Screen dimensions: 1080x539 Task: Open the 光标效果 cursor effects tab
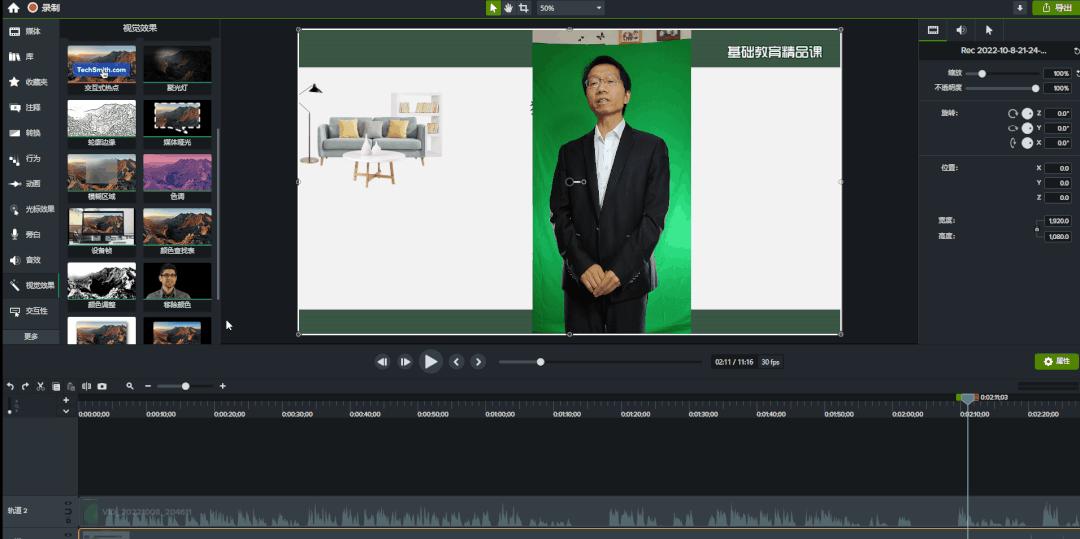(x=30, y=209)
